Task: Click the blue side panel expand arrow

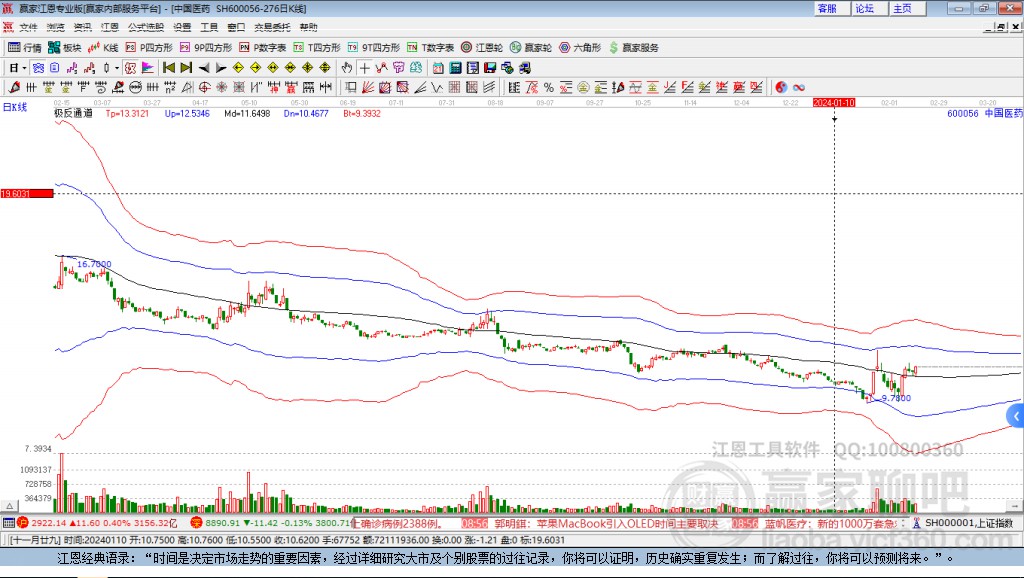Action: tap(1016, 416)
